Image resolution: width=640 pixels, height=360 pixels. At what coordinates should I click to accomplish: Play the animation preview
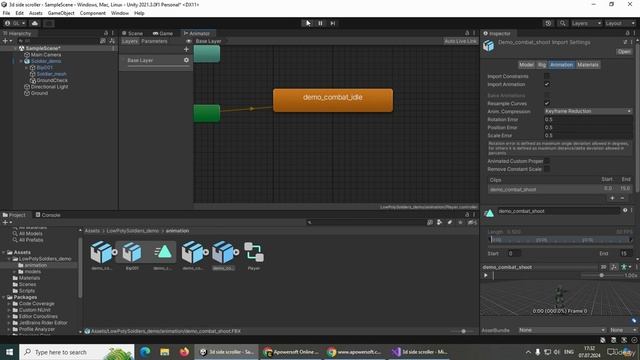pos(486,276)
